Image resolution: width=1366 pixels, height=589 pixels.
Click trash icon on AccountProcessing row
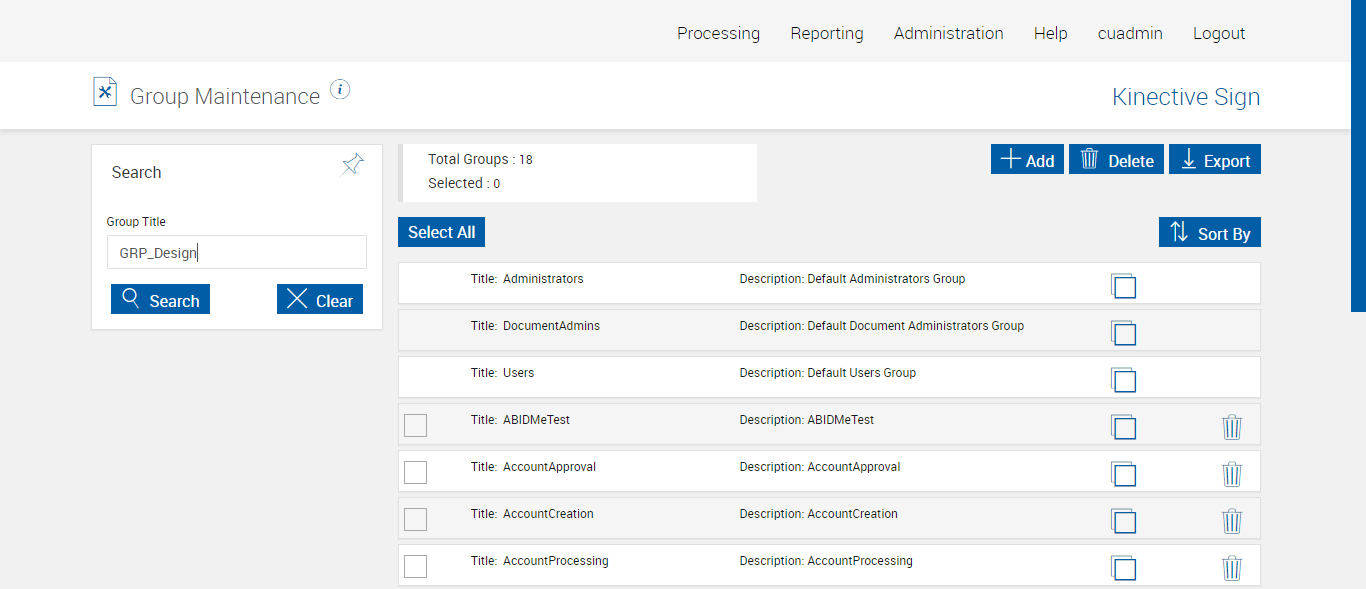click(1232, 568)
